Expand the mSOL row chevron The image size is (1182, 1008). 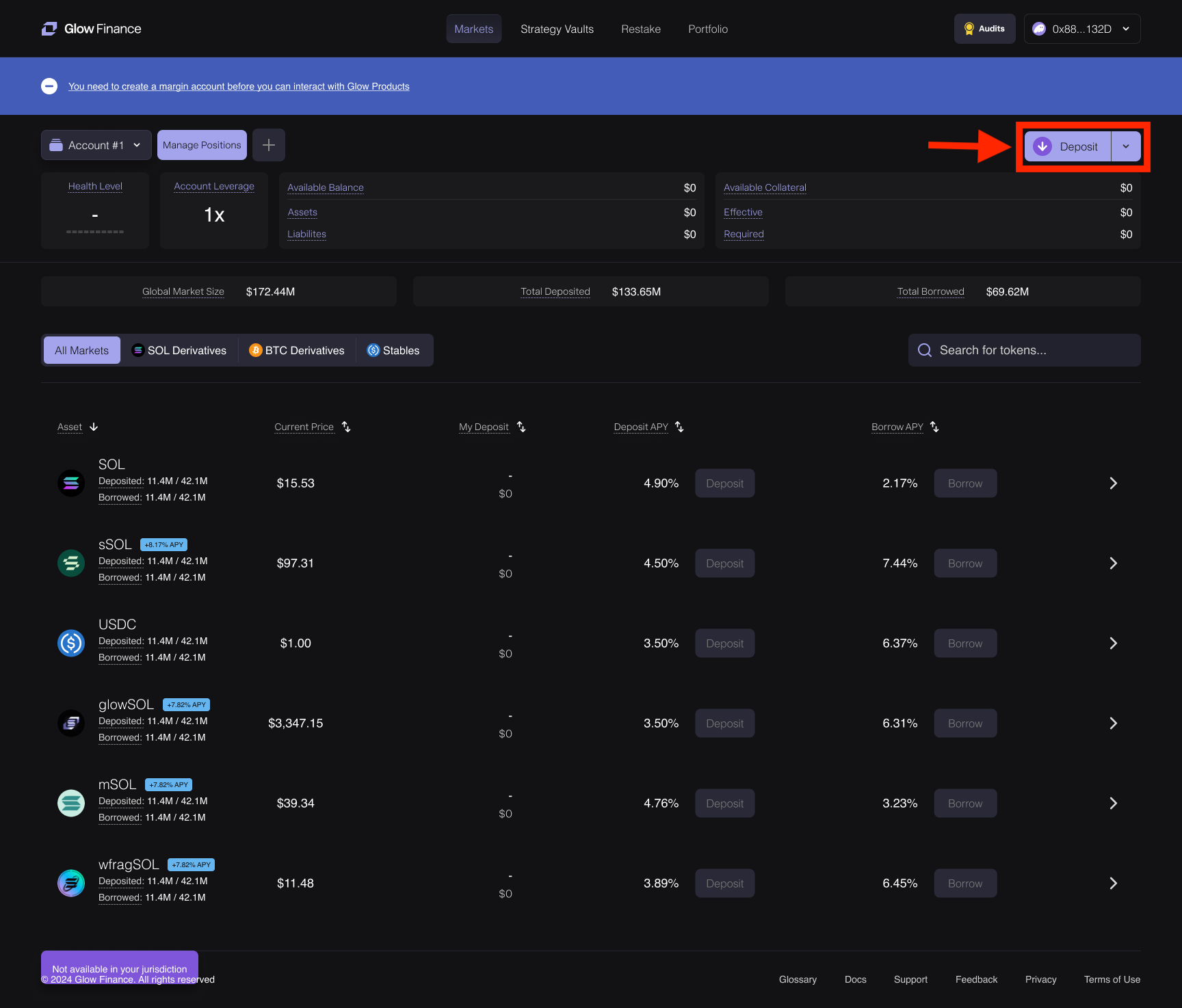[1113, 804]
